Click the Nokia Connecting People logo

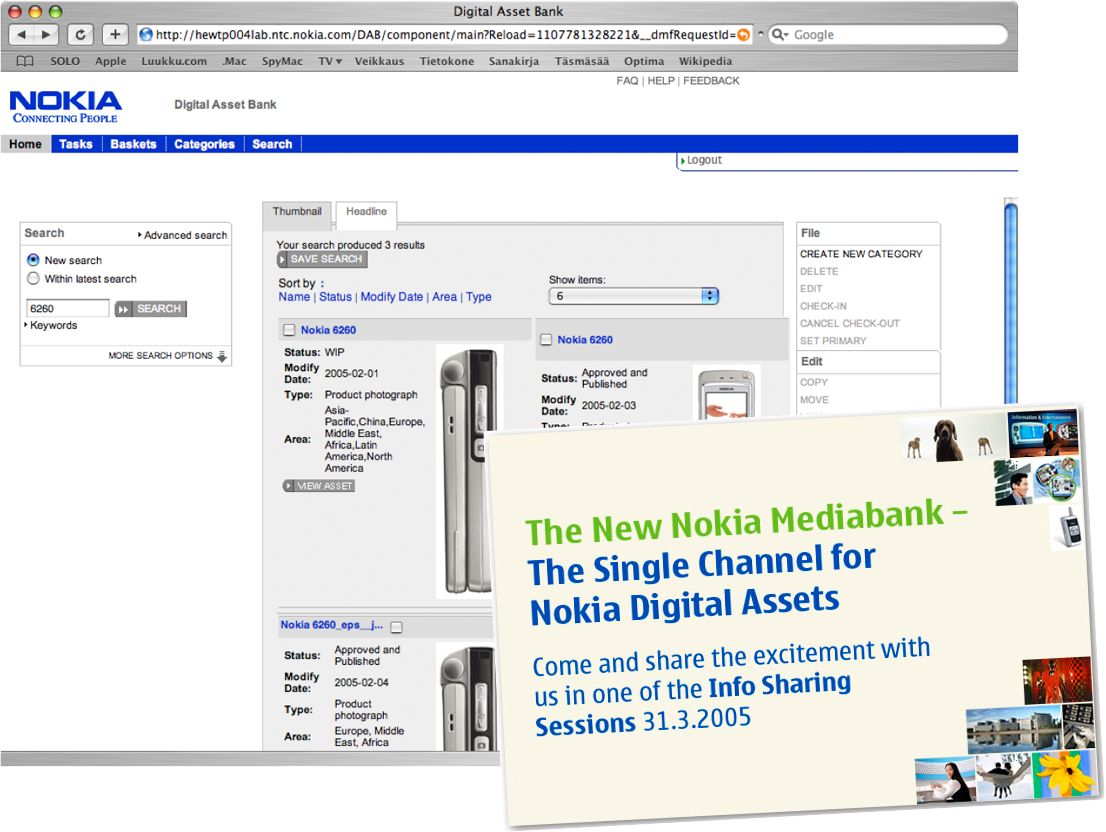click(x=66, y=107)
